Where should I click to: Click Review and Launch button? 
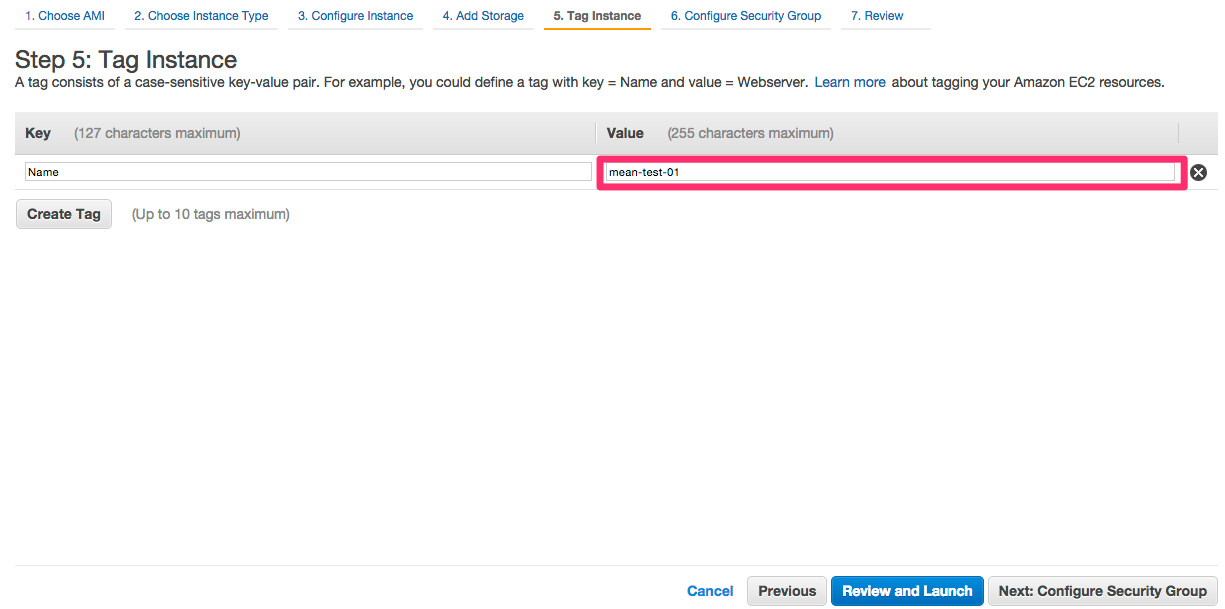907,591
